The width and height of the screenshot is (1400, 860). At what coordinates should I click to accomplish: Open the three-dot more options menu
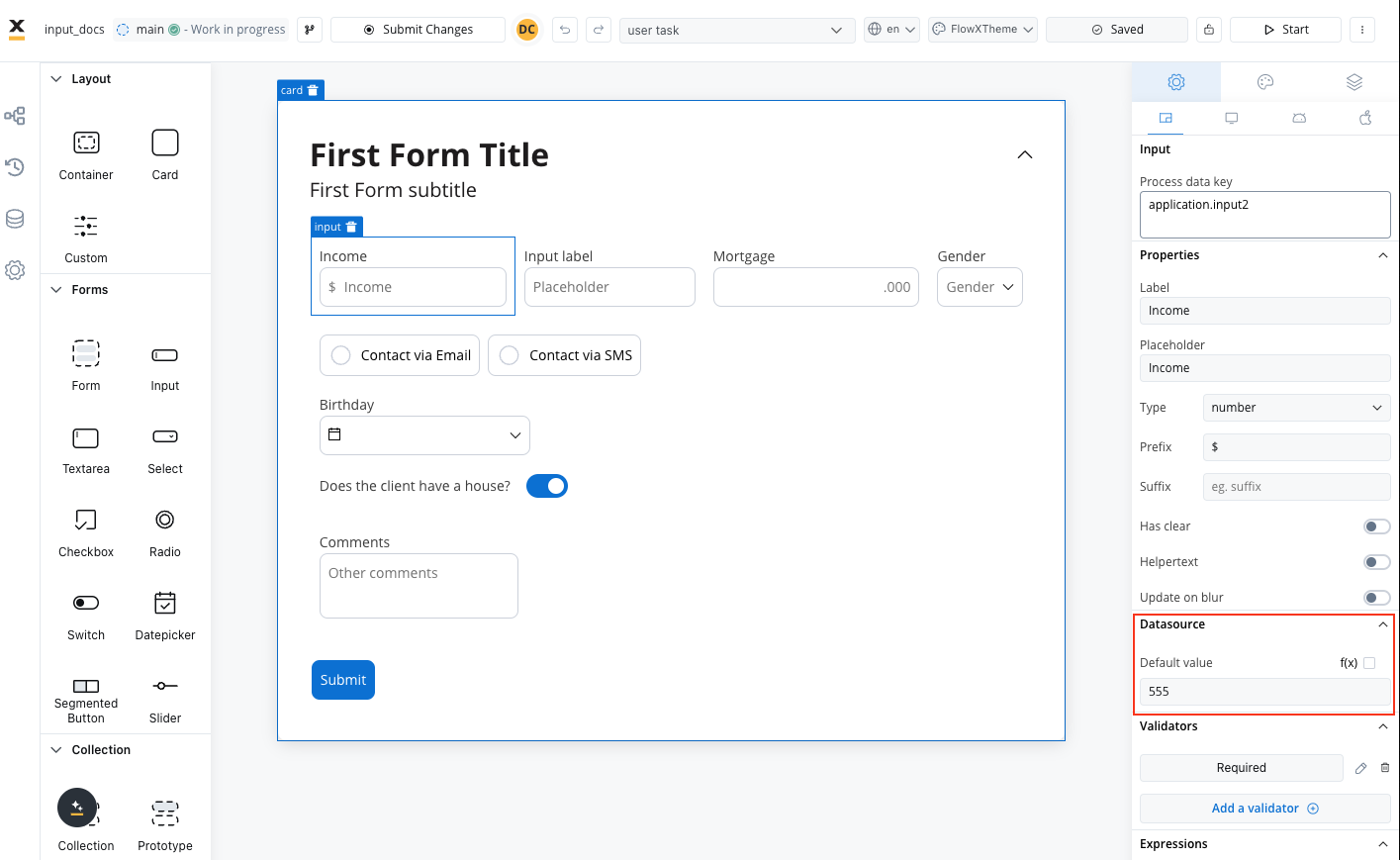click(1362, 30)
